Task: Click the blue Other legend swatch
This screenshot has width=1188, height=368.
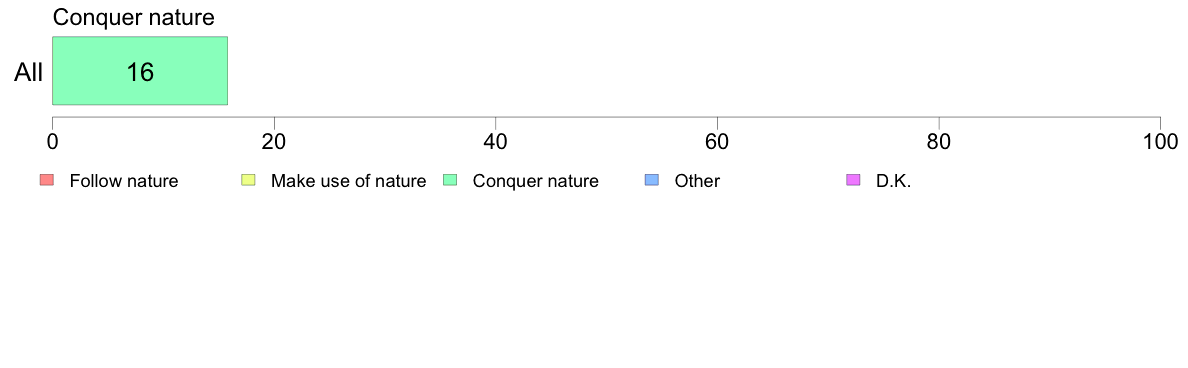Action: (652, 180)
